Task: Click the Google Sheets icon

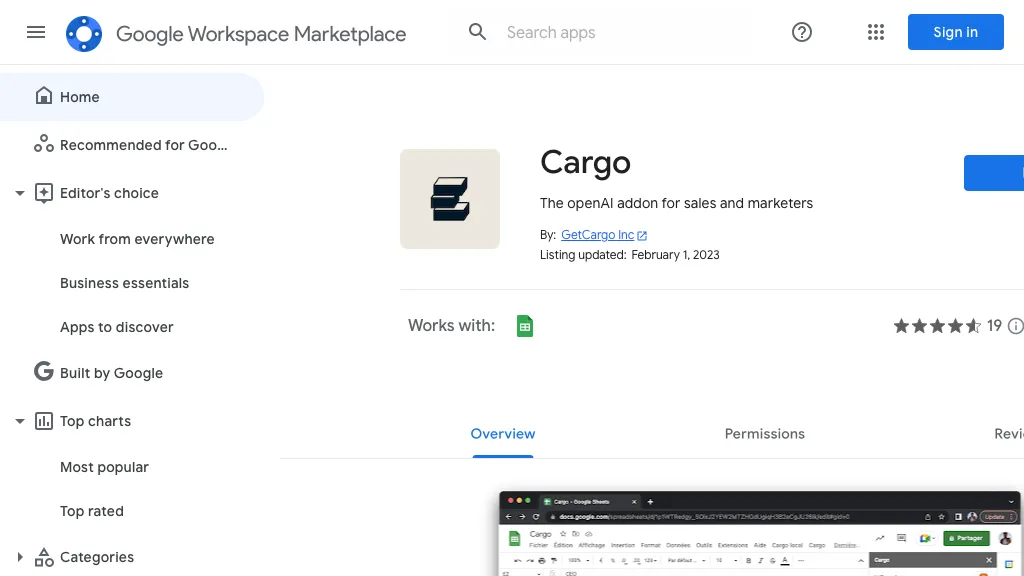Action: [x=524, y=326]
